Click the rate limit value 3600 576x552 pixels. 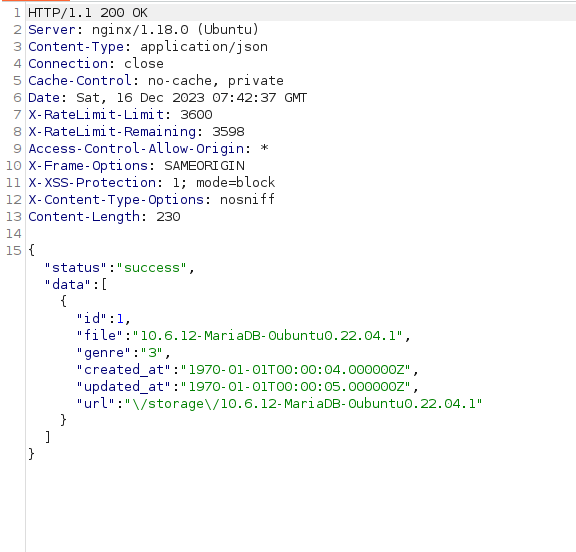(x=196, y=115)
